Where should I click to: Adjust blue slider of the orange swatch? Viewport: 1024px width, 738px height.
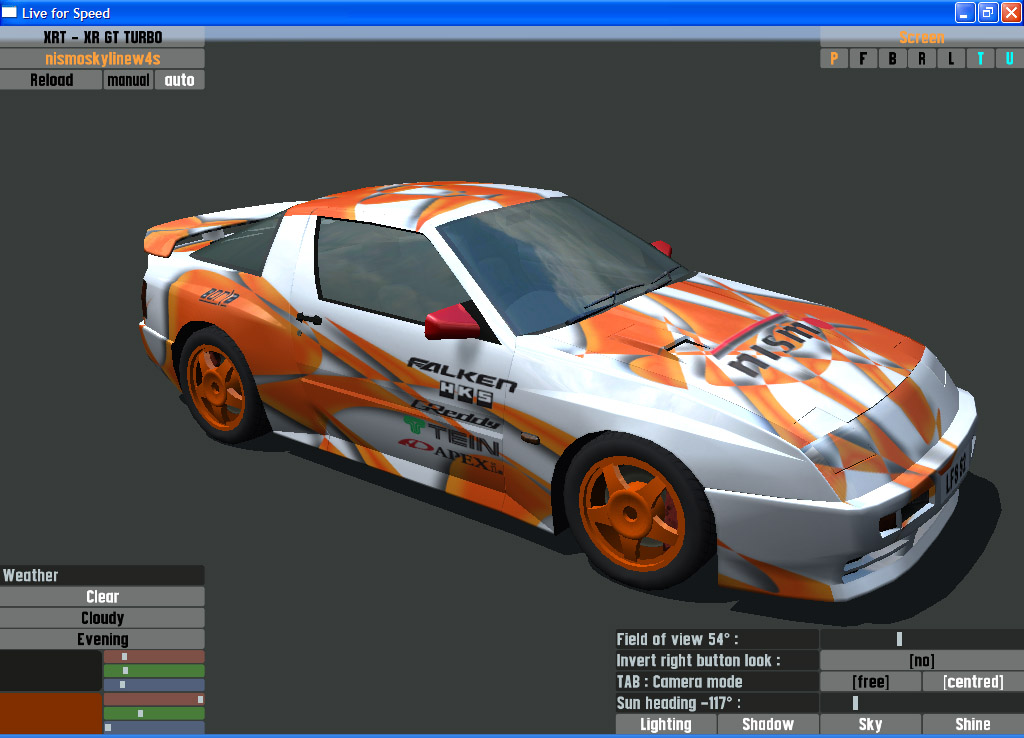[154, 727]
